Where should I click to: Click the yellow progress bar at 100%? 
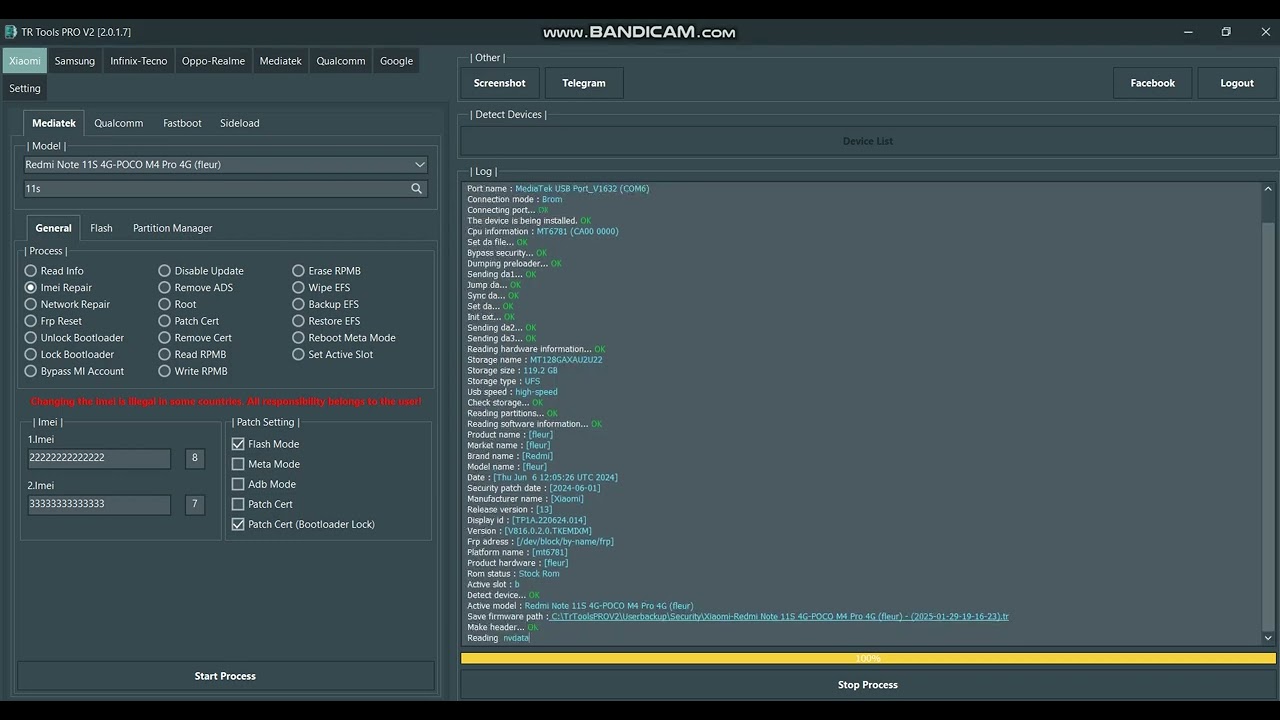click(868, 658)
